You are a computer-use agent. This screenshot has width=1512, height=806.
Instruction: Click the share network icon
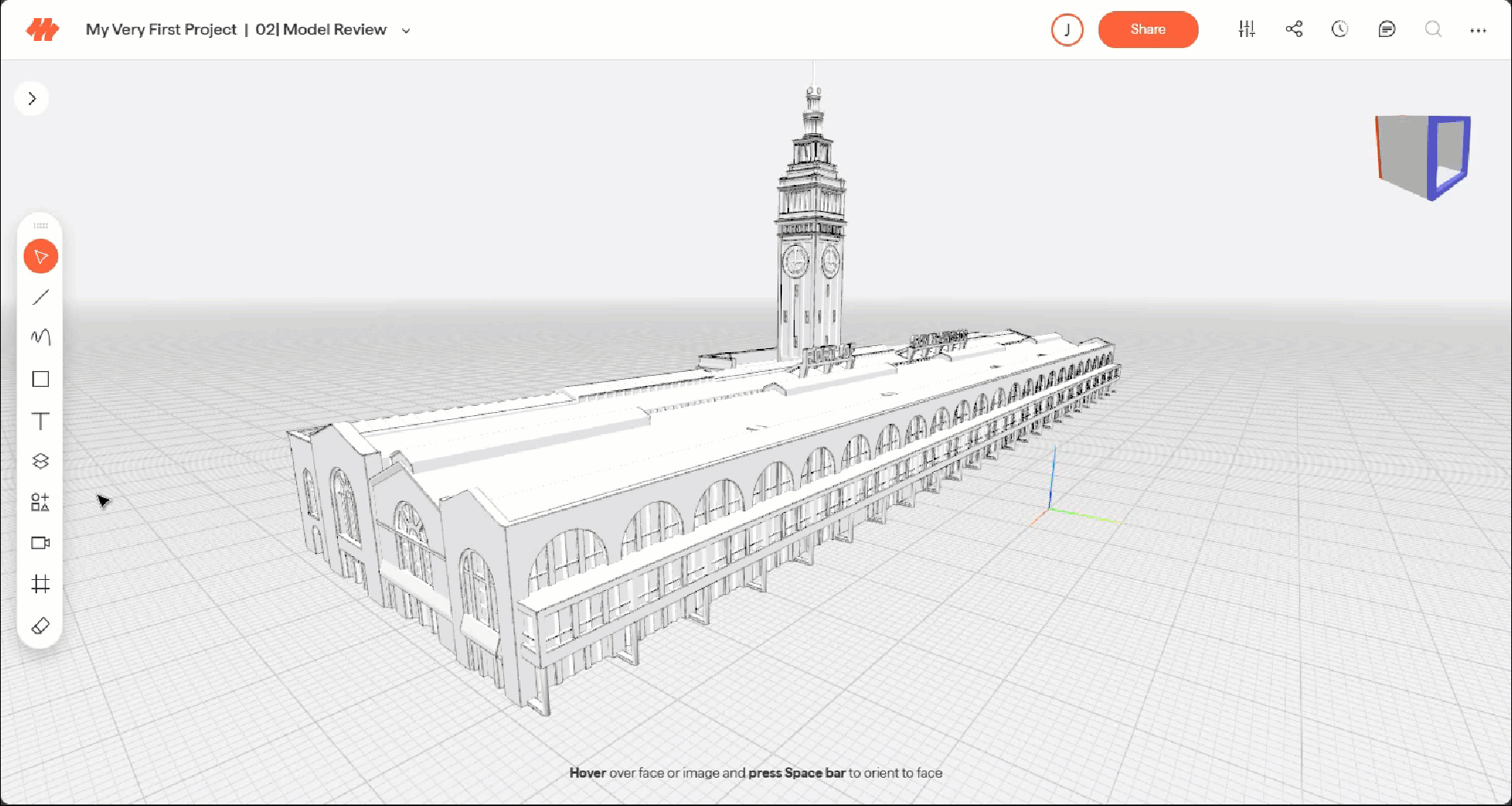[1294, 29]
